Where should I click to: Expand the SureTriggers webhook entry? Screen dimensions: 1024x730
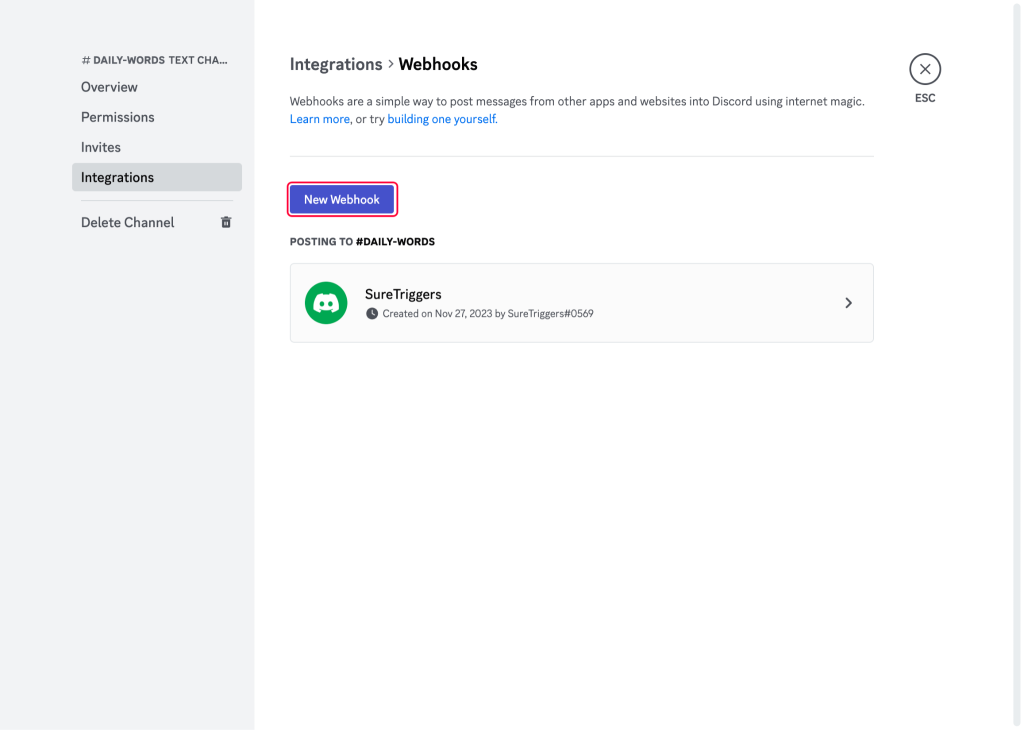580,302
